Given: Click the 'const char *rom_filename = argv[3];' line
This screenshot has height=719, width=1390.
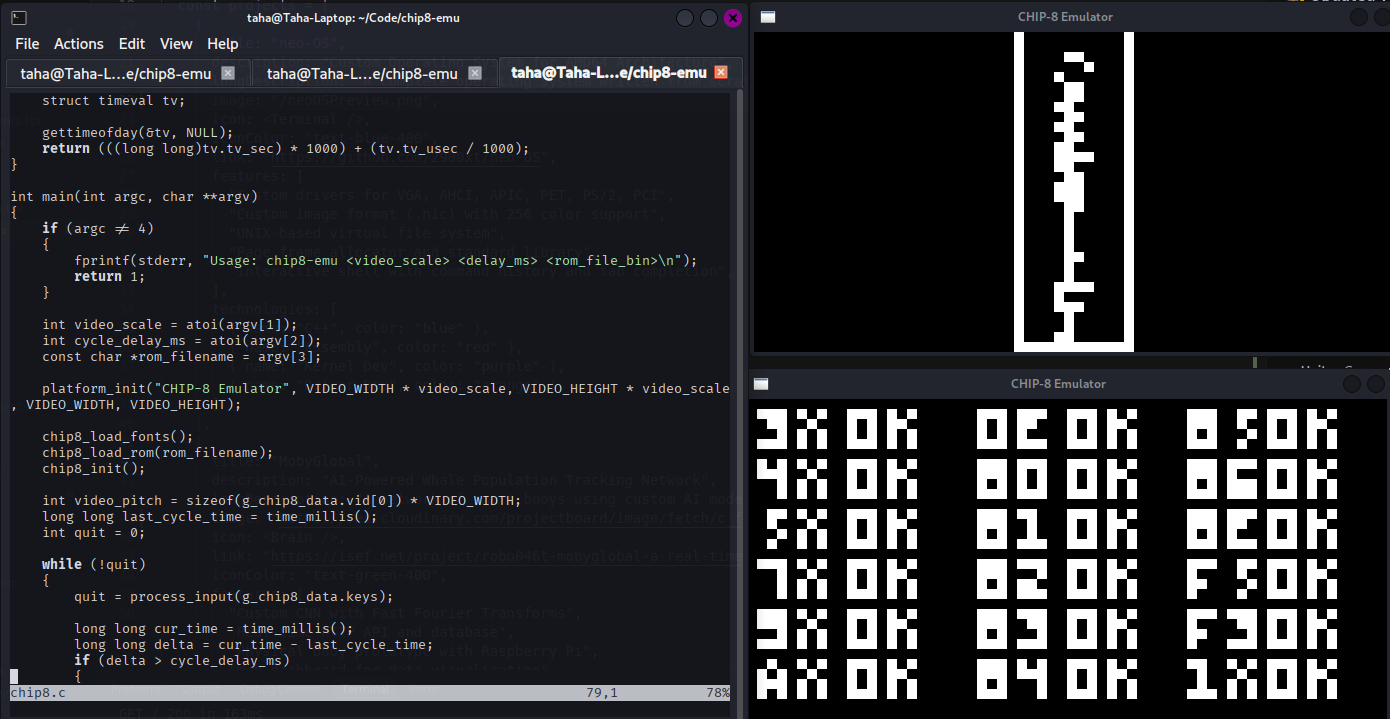Looking at the screenshot, I should click(x=182, y=356).
